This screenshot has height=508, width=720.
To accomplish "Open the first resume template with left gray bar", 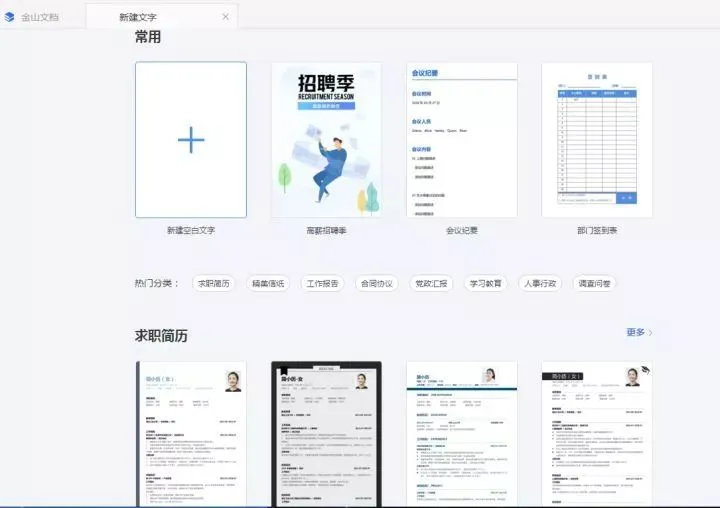I will [x=191, y=434].
